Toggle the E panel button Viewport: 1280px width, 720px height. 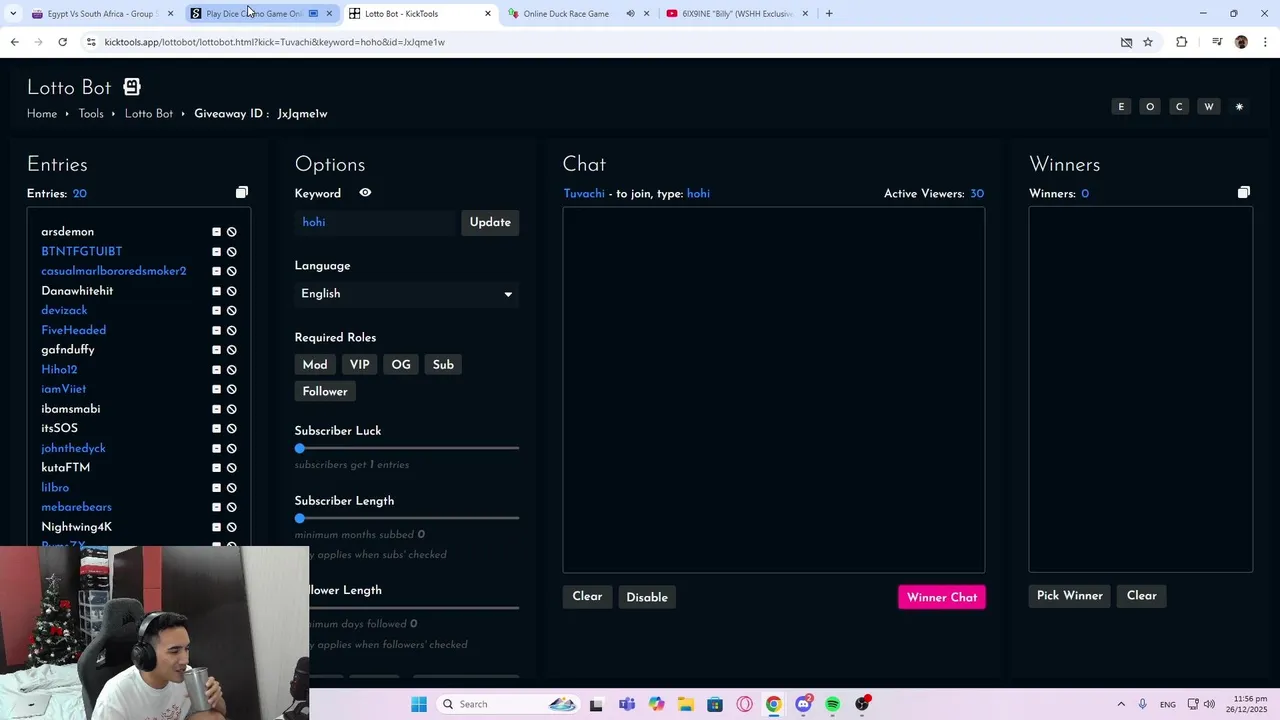(x=1121, y=107)
